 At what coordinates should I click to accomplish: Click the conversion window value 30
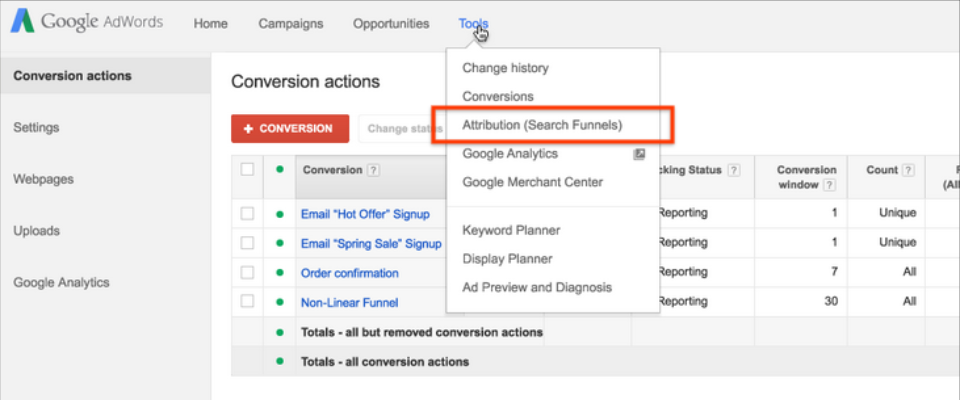point(831,301)
